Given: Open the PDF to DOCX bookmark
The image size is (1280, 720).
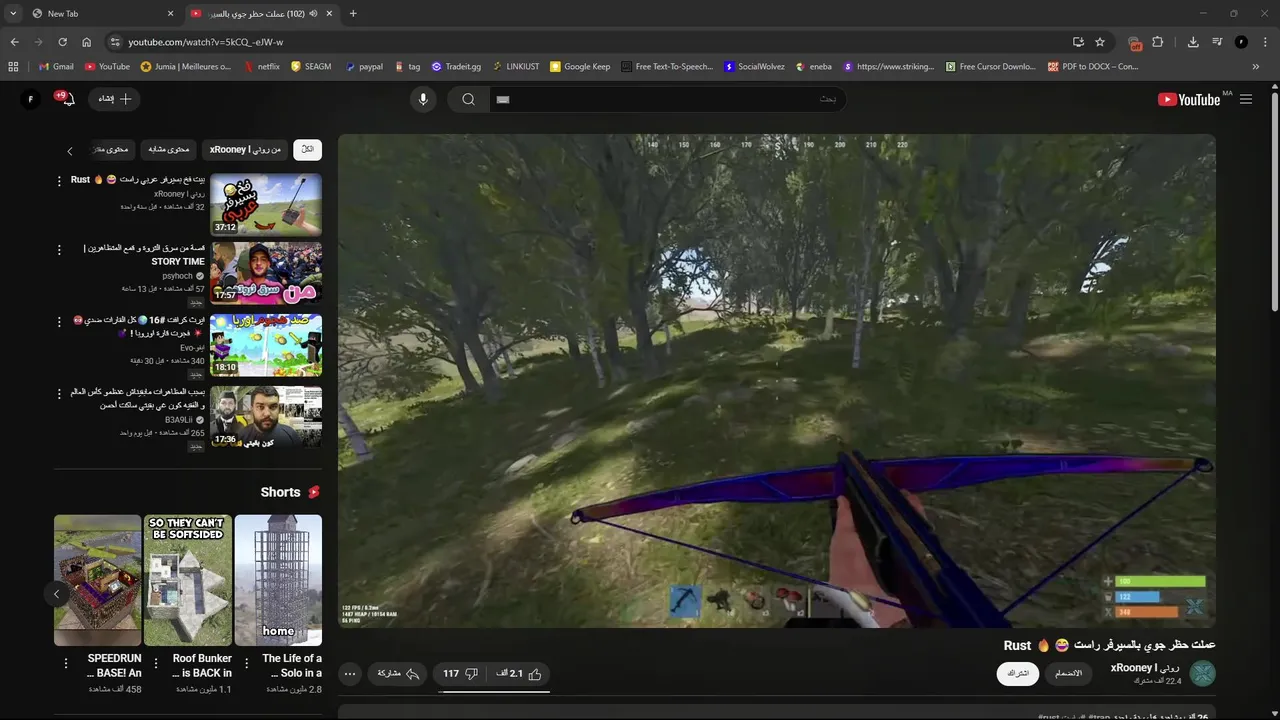Looking at the screenshot, I should pos(1093,67).
